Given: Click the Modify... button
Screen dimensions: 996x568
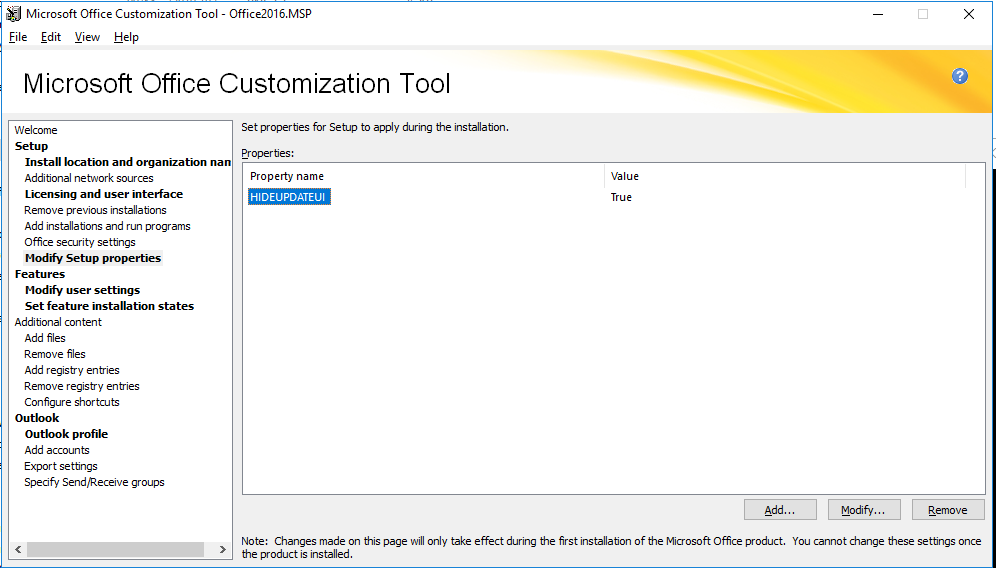Looking at the screenshot, I should tap(864, 510).
